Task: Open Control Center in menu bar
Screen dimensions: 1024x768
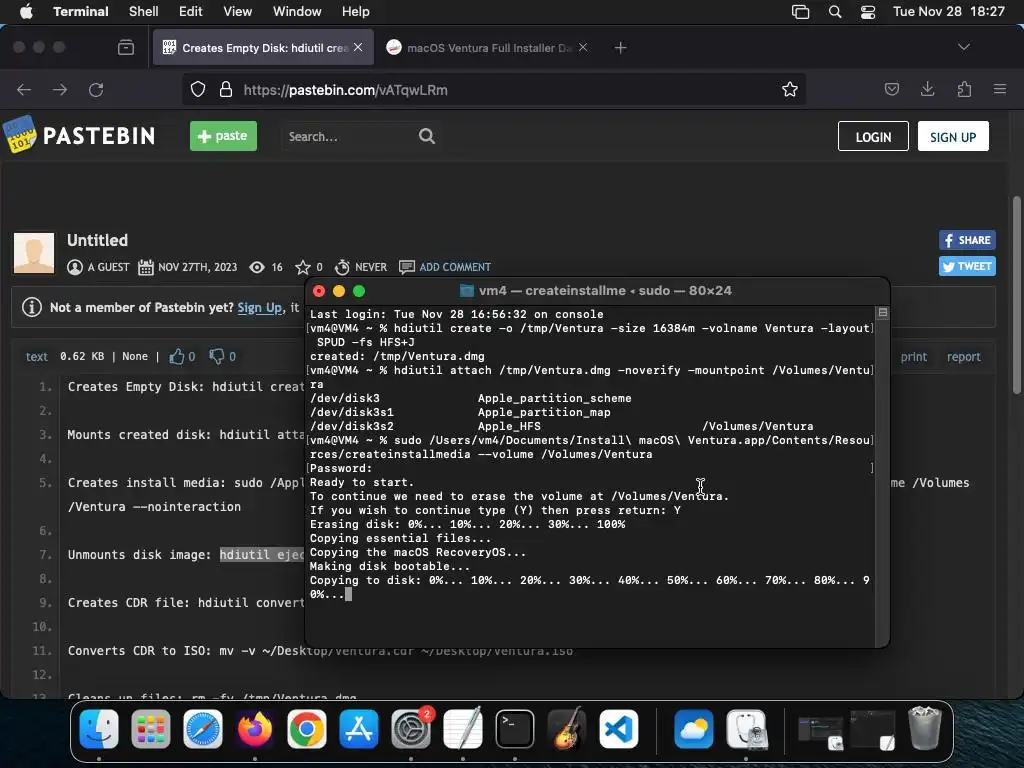Action: point(868,12)
